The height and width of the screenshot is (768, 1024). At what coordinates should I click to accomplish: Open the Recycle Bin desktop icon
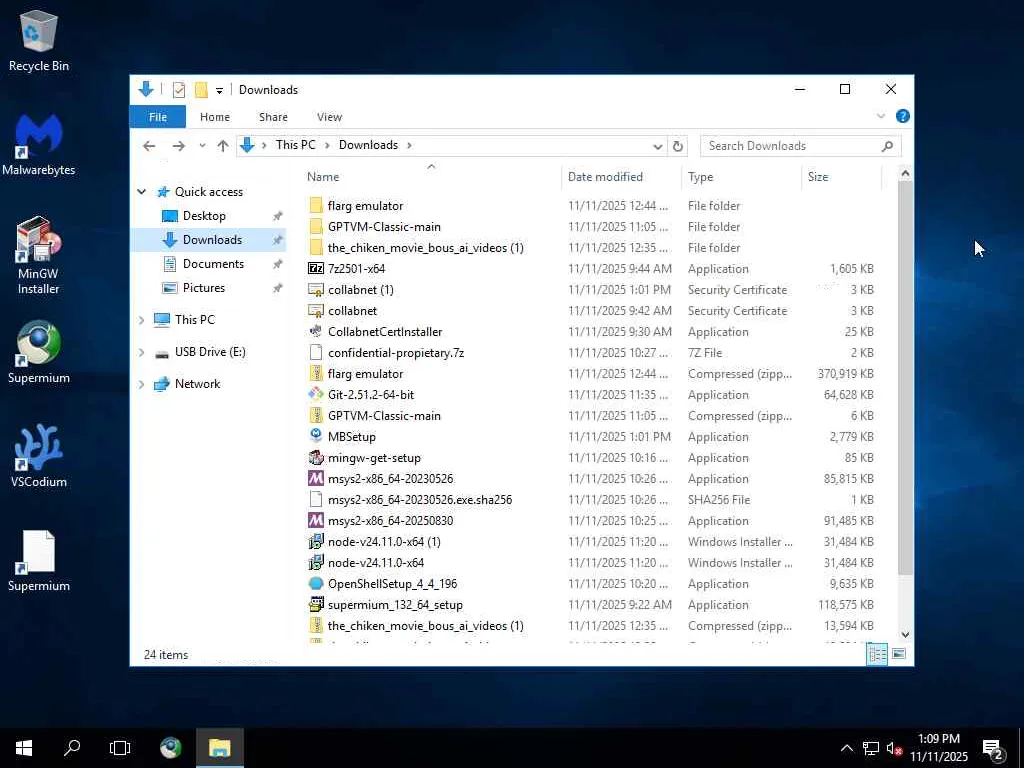(39, 40)
